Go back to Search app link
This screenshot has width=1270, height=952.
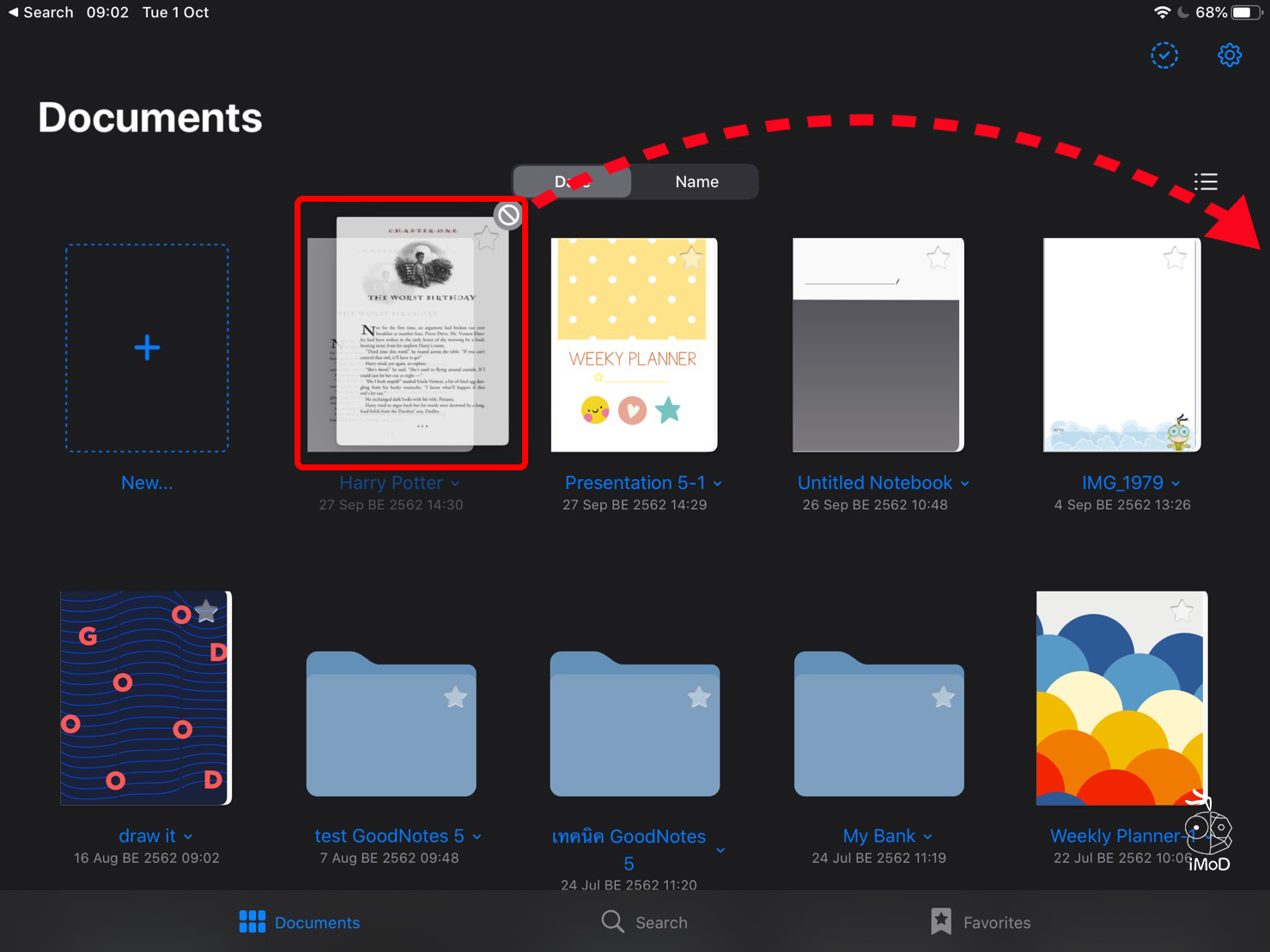click(40, 13)
